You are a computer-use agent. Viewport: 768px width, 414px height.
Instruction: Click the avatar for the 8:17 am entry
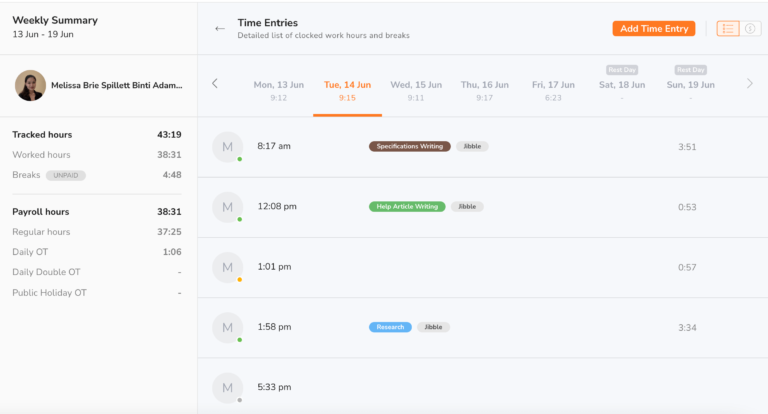click(227, 147)
